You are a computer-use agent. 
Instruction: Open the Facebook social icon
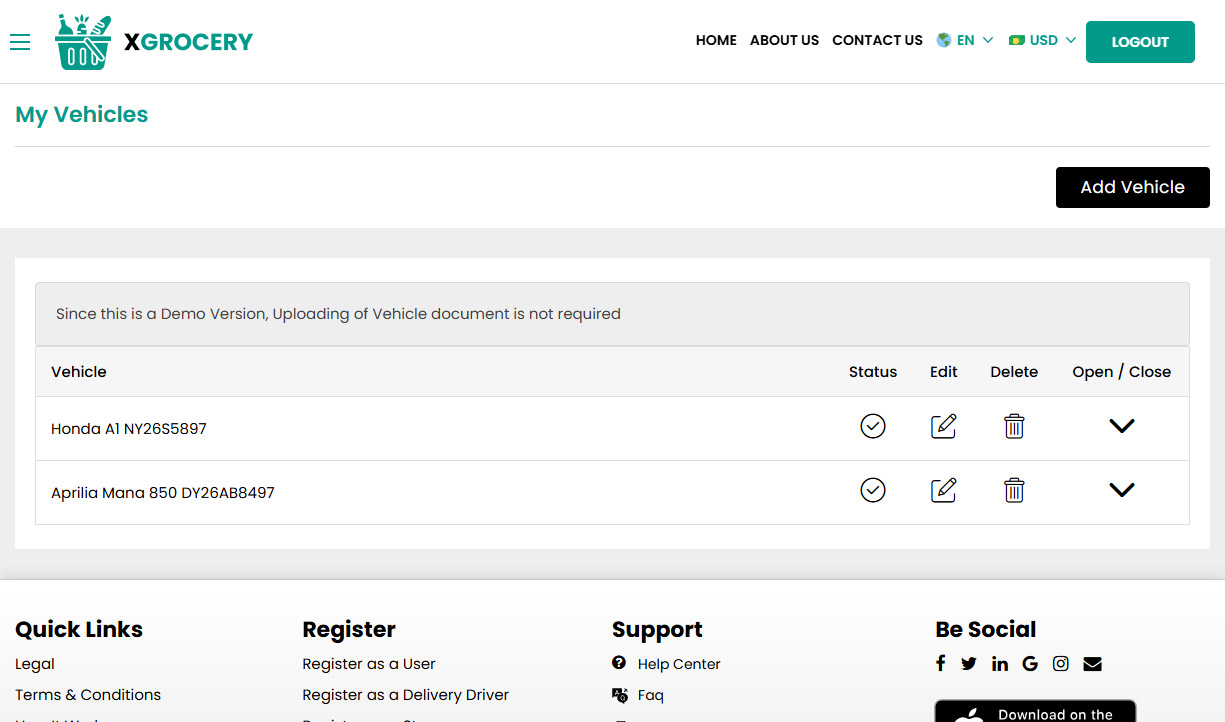pyautogui.click(x=940, y=664)
